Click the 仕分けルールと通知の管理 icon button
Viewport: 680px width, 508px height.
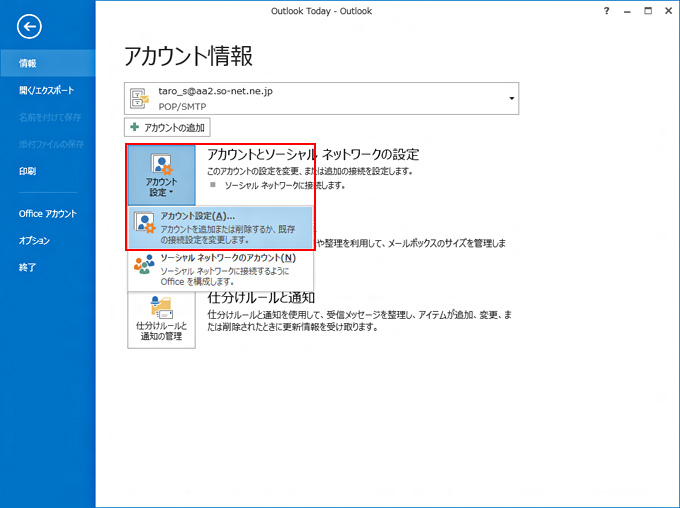coord(161,318)
